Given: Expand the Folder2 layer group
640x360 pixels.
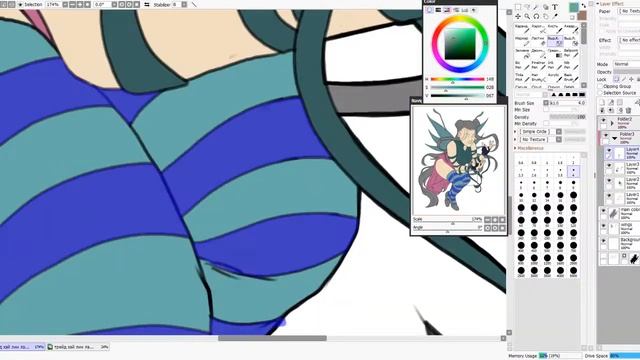Looking at the screenshot, I should pyautogui.click(x=611, y=123).
